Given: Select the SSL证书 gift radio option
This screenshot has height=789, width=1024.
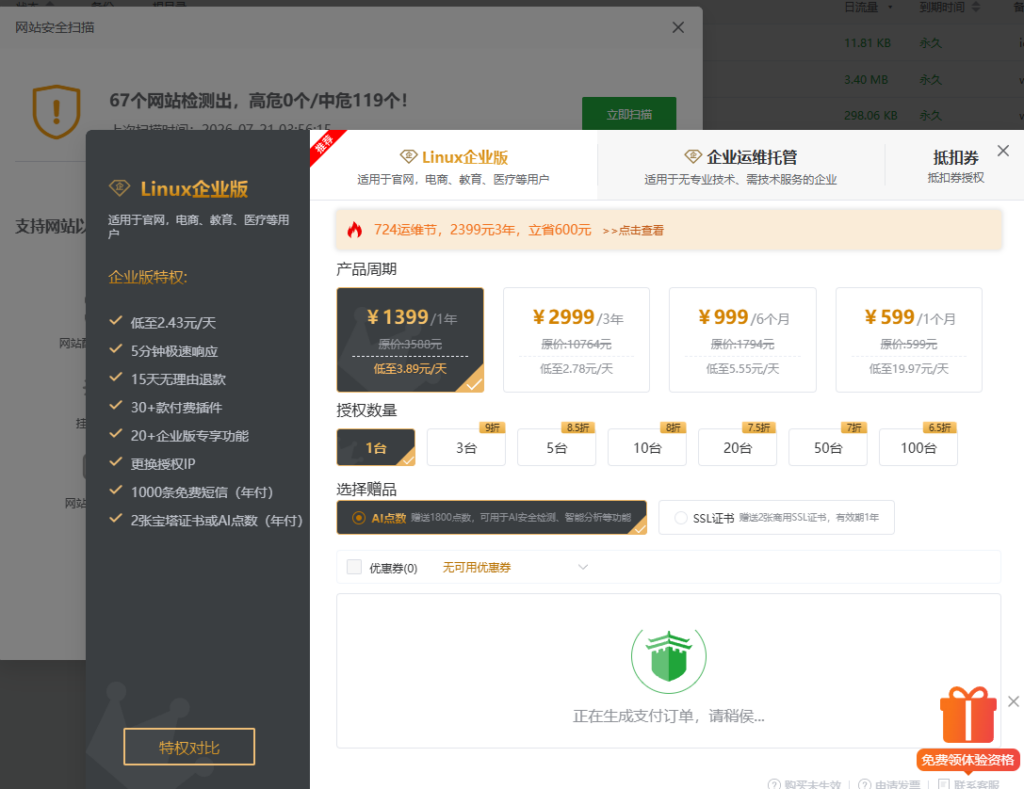Looking at the screenshot, I should coord(680,518).
